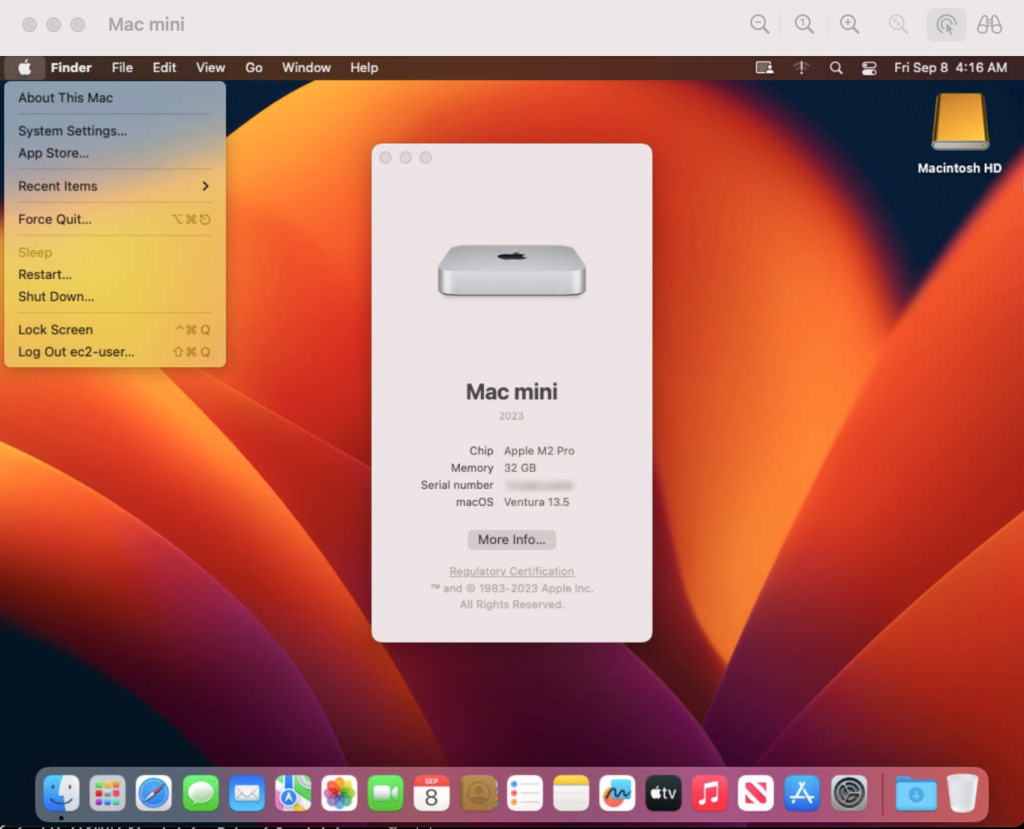Zoom in using the magnifier plus icon

pos(849,24)
